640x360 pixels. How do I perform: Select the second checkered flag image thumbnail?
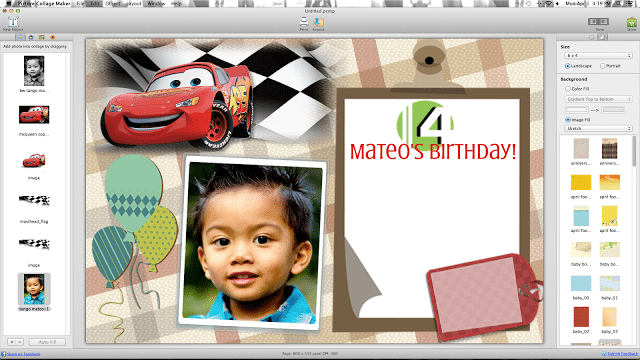coord(34,244)
